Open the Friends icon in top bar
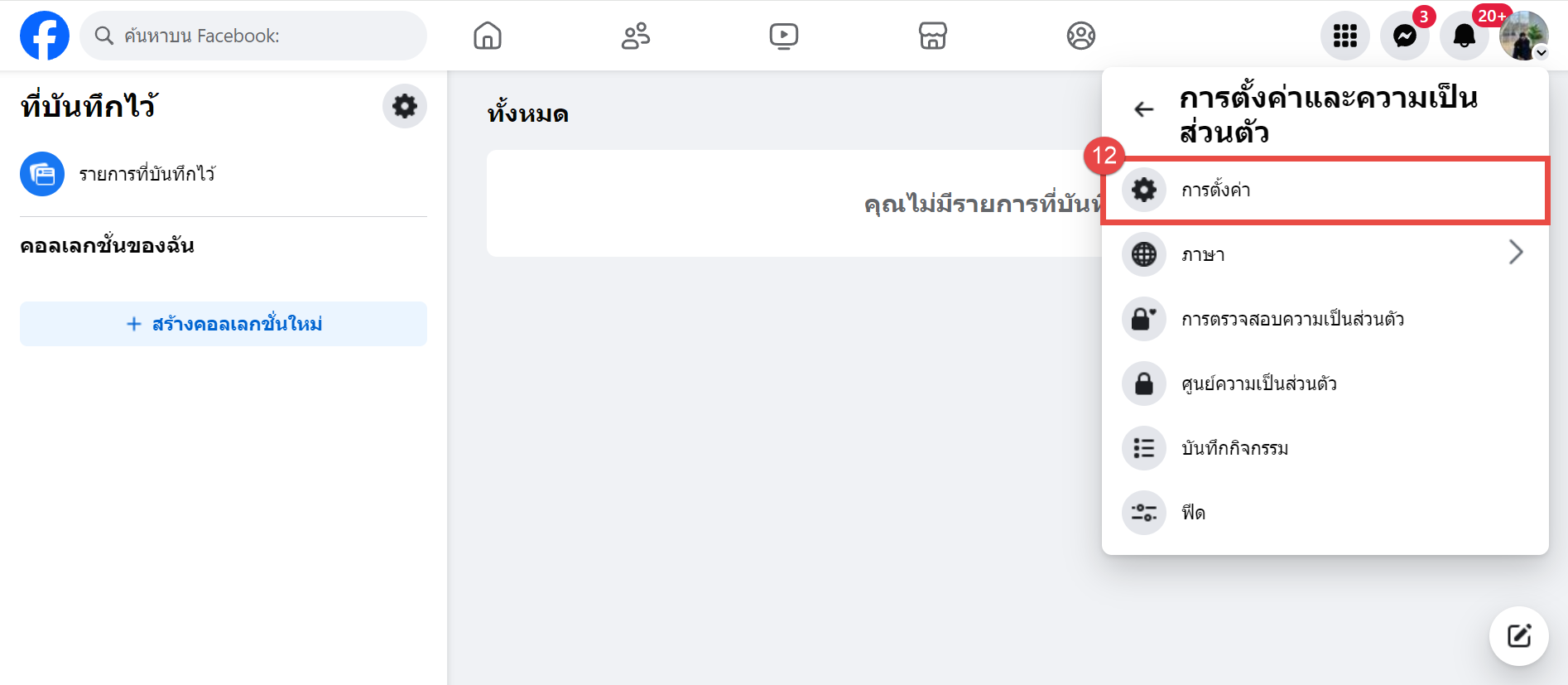 636,36
